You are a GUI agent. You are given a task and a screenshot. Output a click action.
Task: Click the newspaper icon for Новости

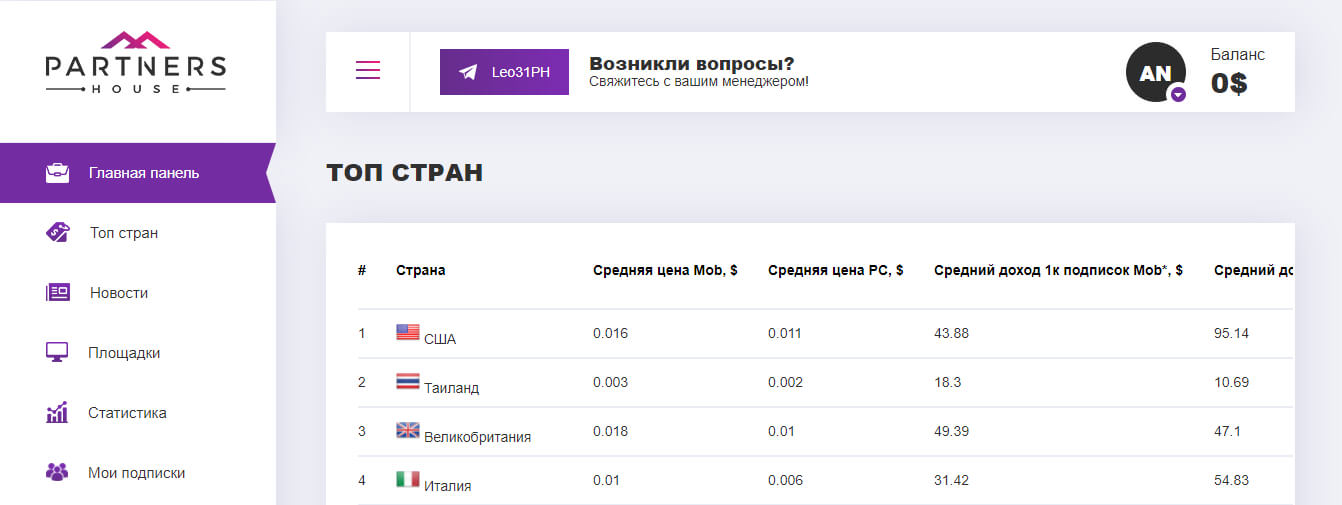(x=57, y=293)
